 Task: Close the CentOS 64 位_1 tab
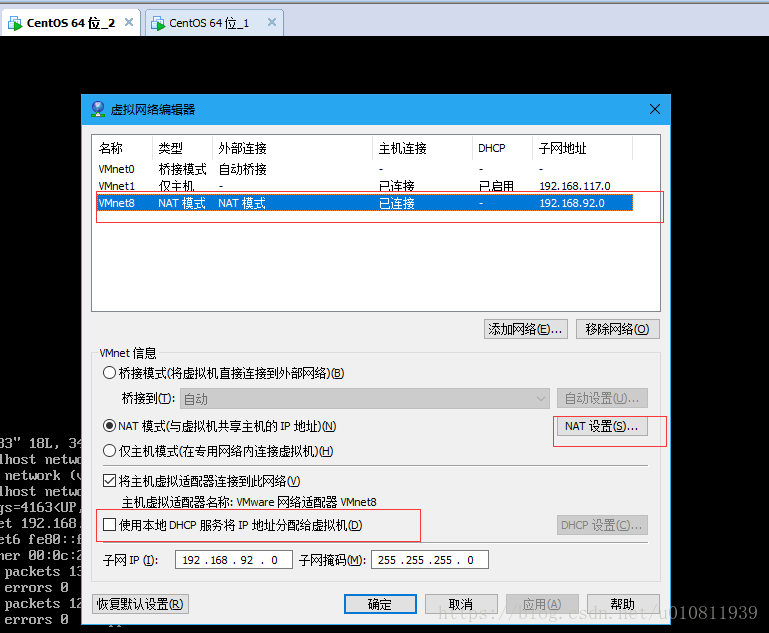coord(272,22)
